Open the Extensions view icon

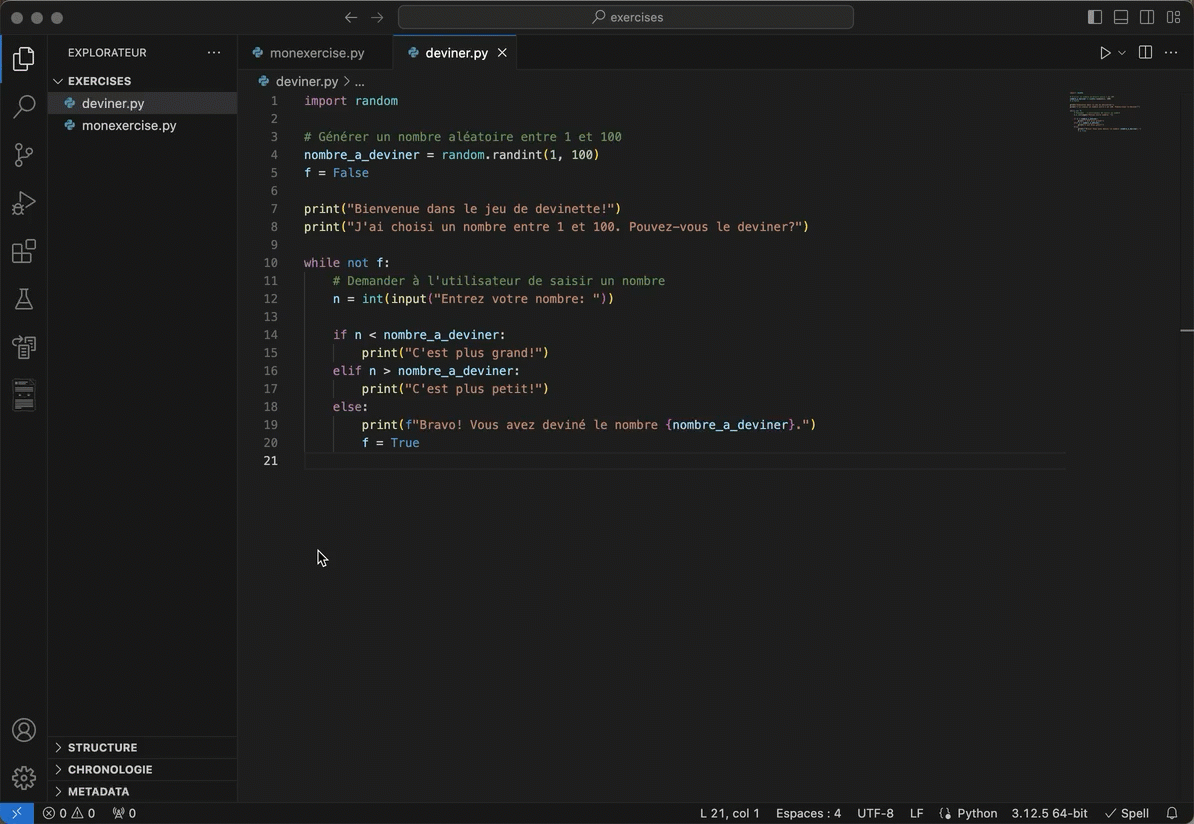pos(24,251)
